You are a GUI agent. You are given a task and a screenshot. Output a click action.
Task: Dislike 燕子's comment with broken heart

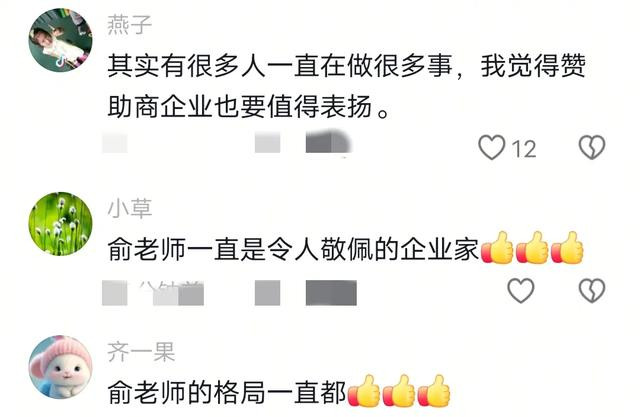(x=592, y=147)
